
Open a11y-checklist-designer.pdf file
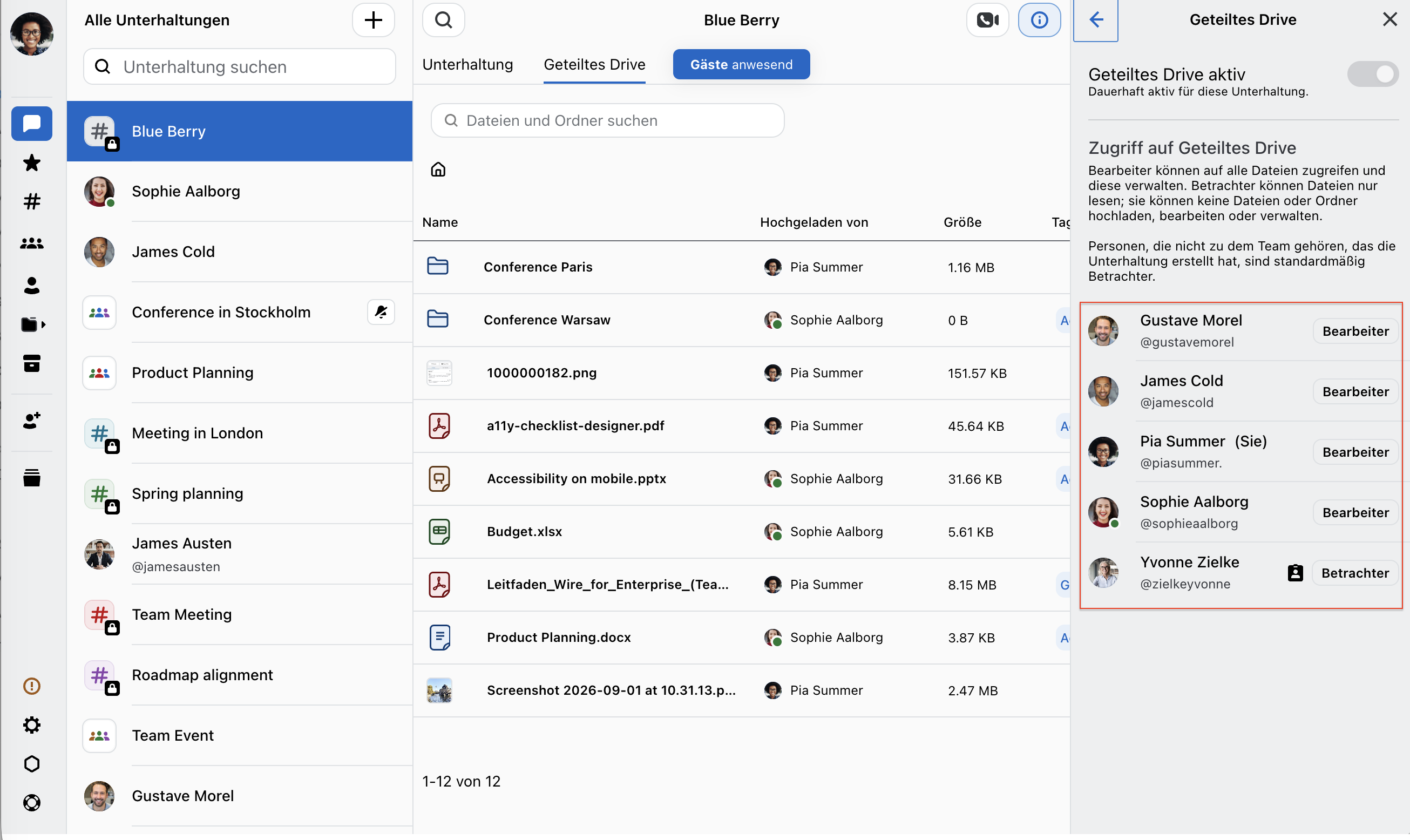point(575,426)
